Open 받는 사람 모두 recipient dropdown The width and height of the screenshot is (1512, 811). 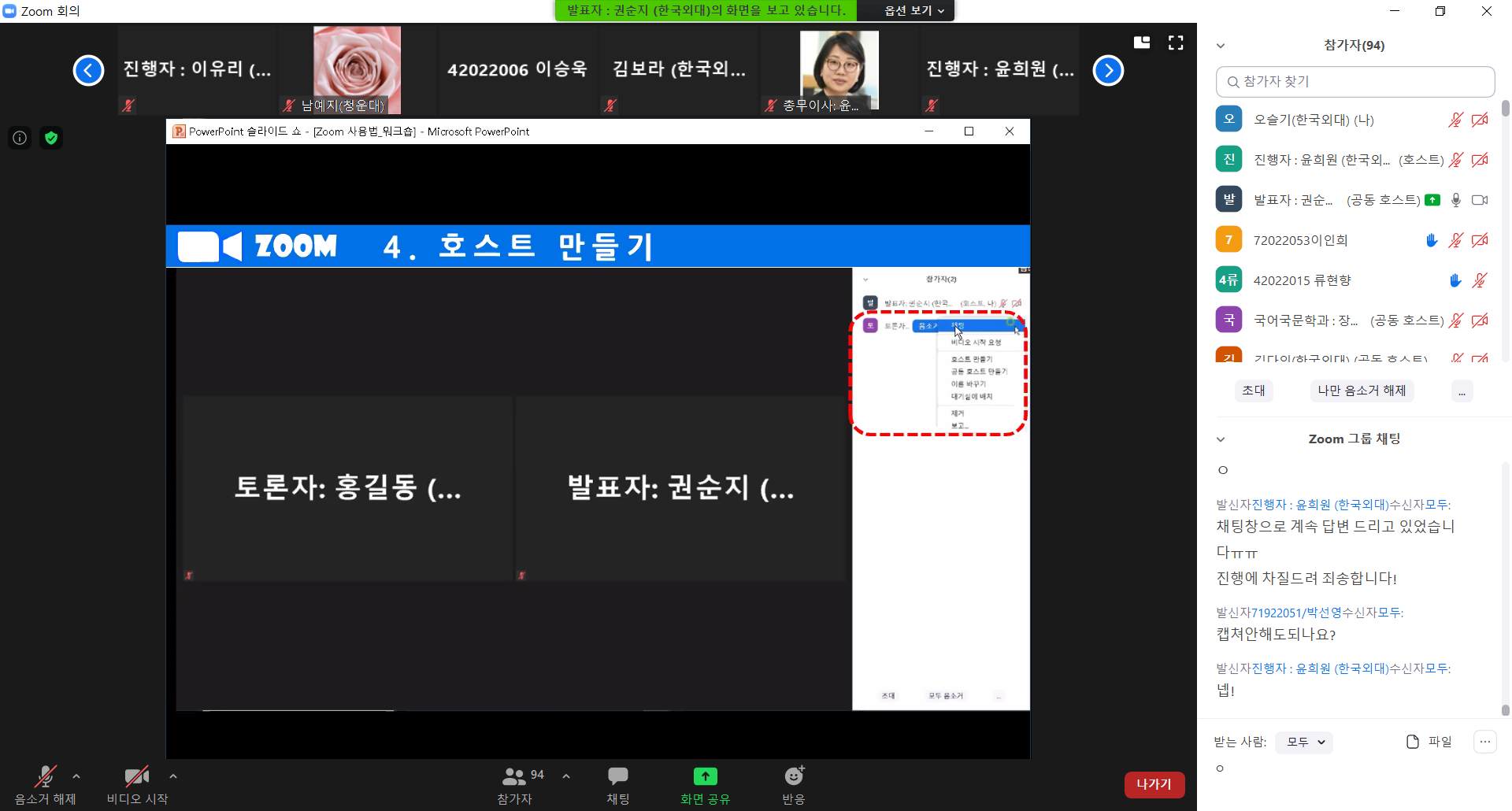tap(1304, 742)
